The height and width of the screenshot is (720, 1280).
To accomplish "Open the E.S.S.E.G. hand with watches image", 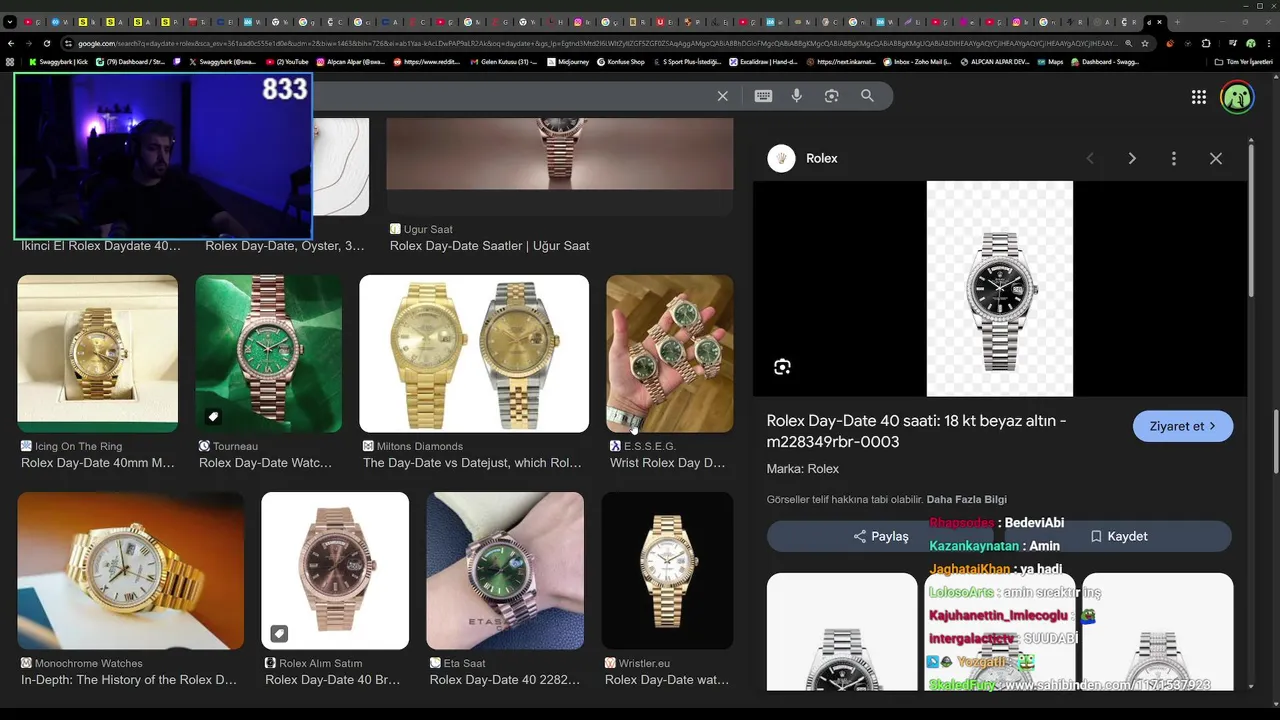I will click(670, 354).
